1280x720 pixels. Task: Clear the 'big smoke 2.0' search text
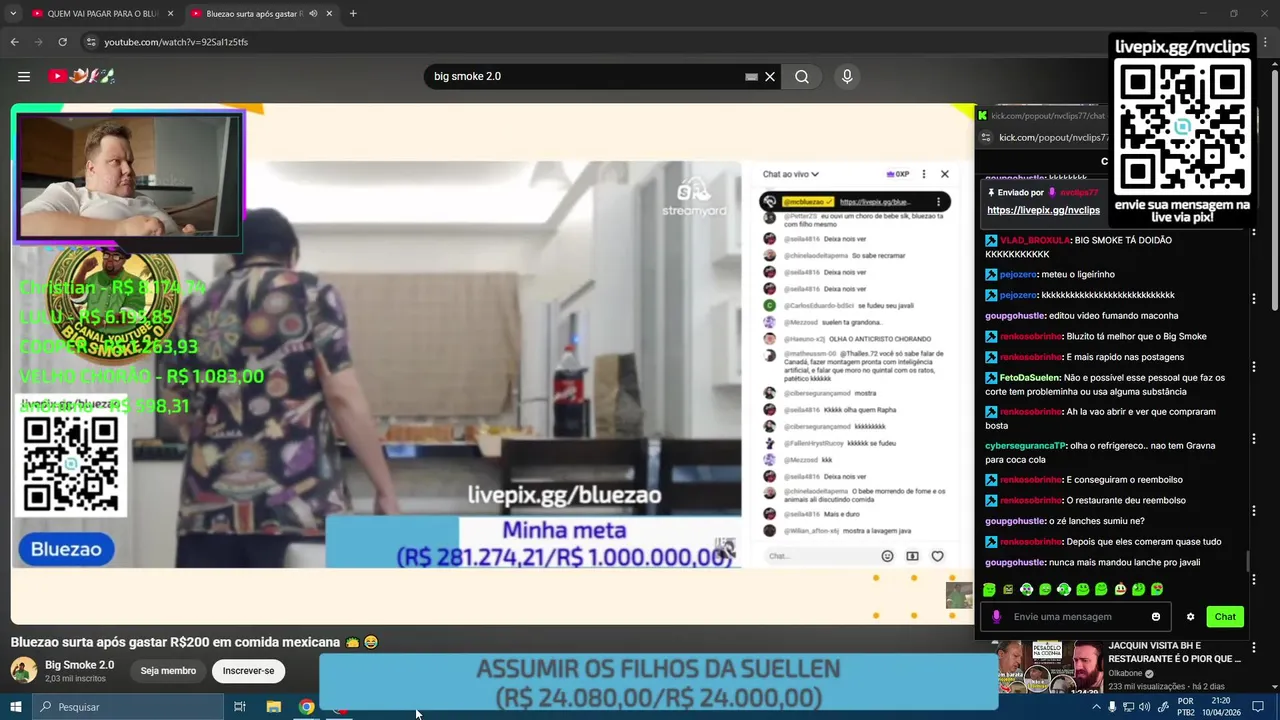770,77
